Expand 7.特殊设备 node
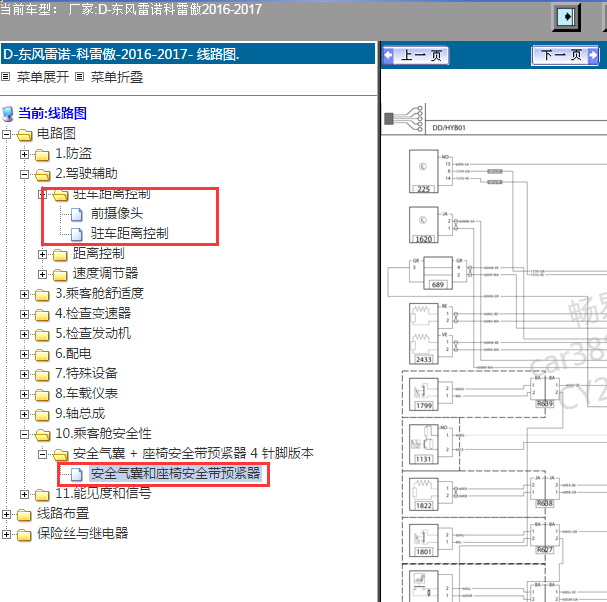The height and width of the screenshot is (602, 607). point(24,374)
